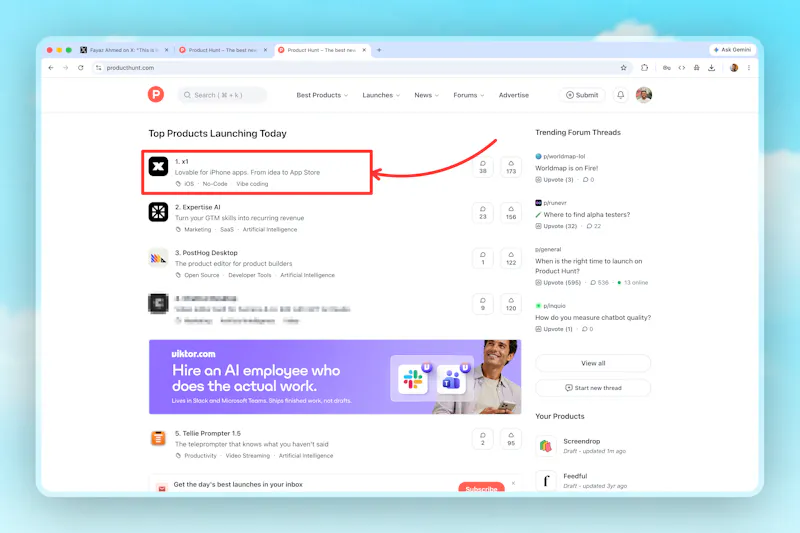Dismiss the newsletter signup banner
800x533 pixels.
513,483
